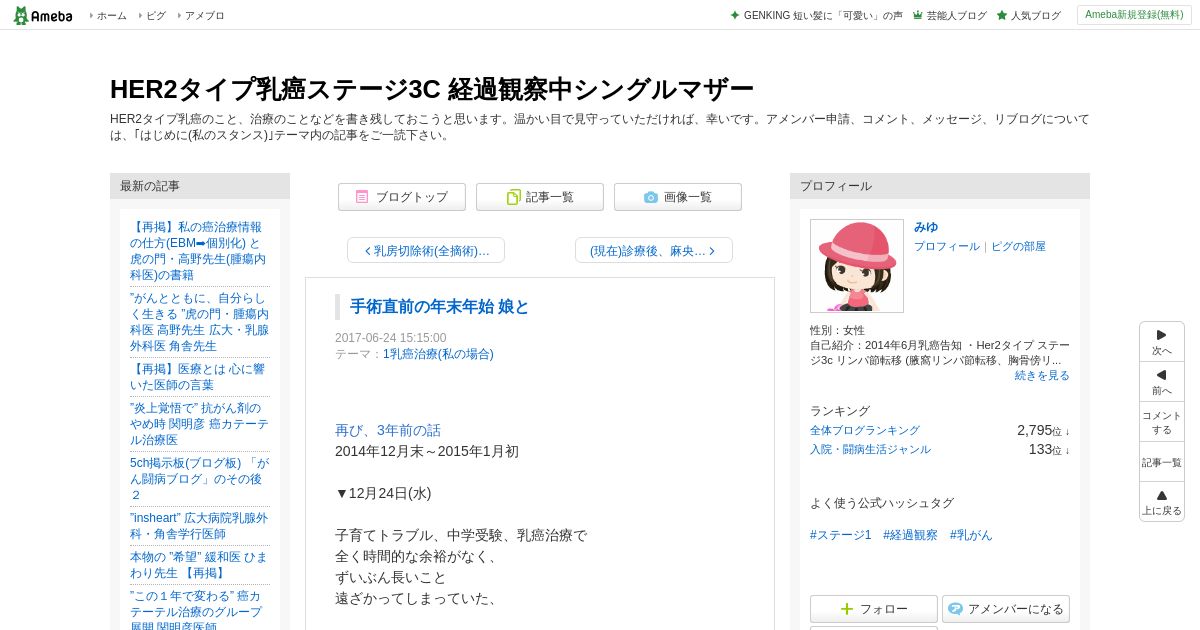Open 芸能人ブログ link
This screenshot has width=1200, height=630.
click(x=949, y=15)
